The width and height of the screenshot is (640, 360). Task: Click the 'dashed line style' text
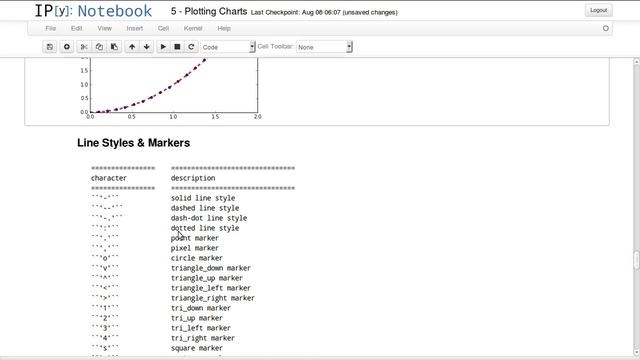coord(205,208)
